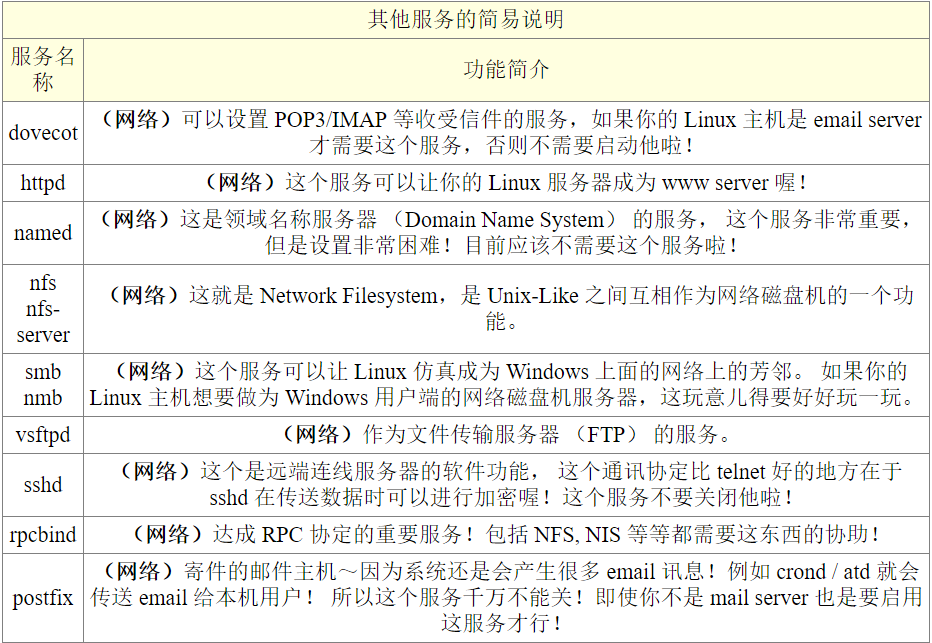The image size is (932, 643).
Task: Click the Domain Name System description text
Action: pyautogui.click(x=505, y=233)
